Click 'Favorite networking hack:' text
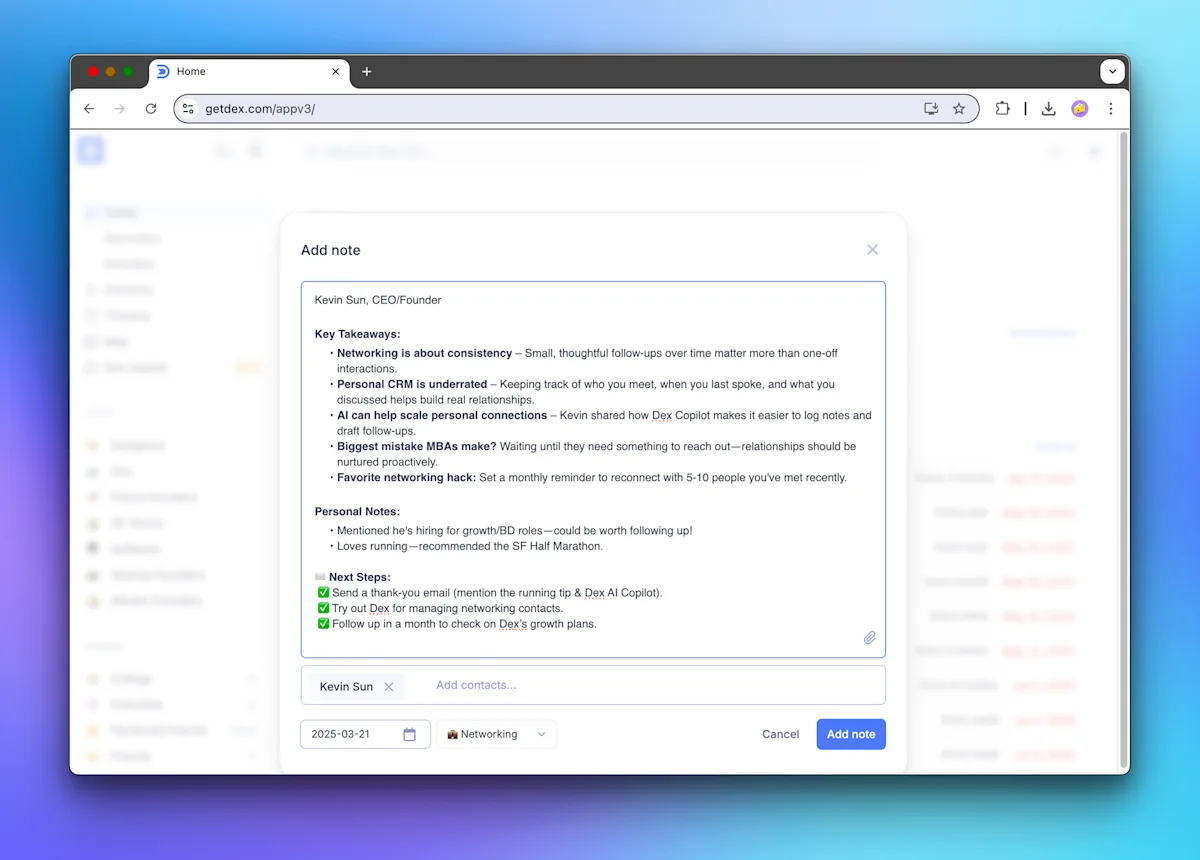 pos(406,478)
